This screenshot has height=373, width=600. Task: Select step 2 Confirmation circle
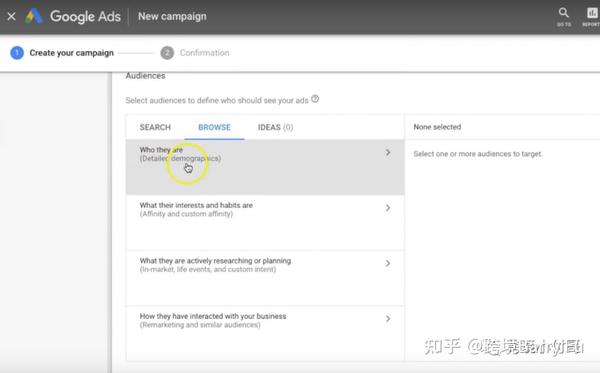pyautogui.click(x=167, y=53)
